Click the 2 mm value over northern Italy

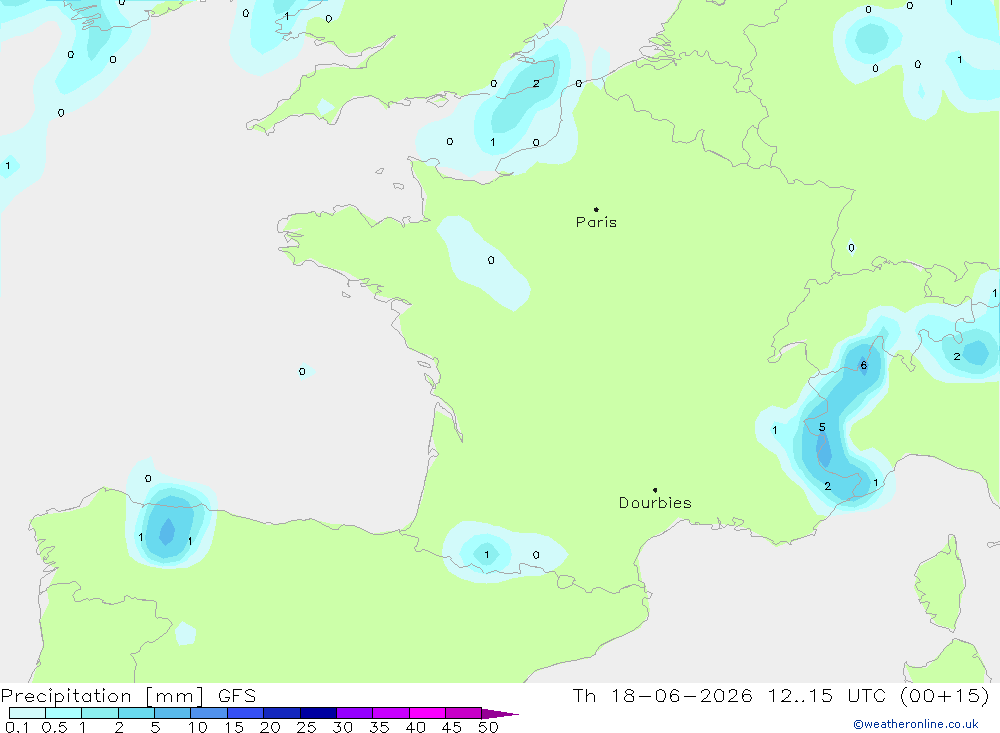[957, 357]
